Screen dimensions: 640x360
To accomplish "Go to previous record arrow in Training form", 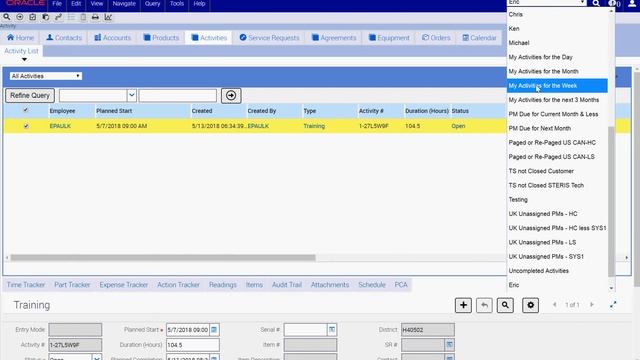I will coord(554,304).
